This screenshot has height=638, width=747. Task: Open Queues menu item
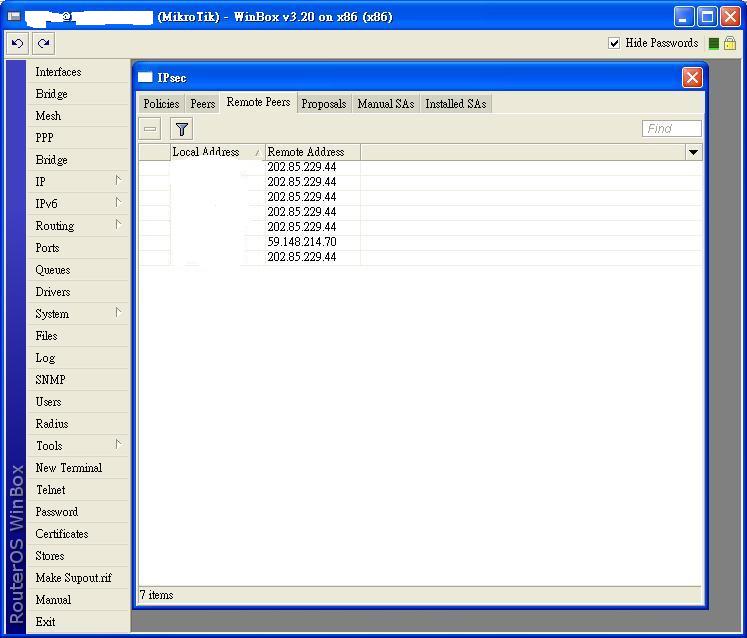[x=78, y=270]
